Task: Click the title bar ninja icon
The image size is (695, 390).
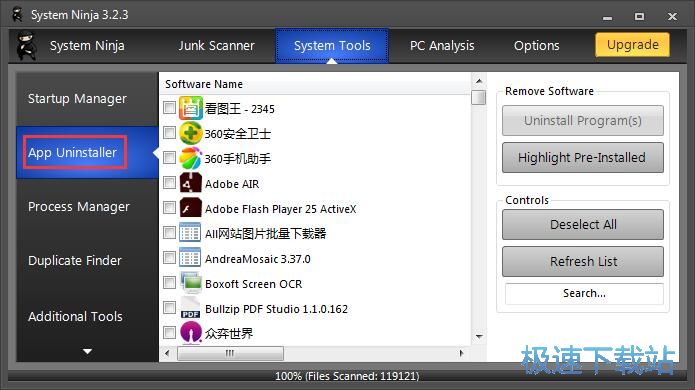Action: (x=17, y=14)
